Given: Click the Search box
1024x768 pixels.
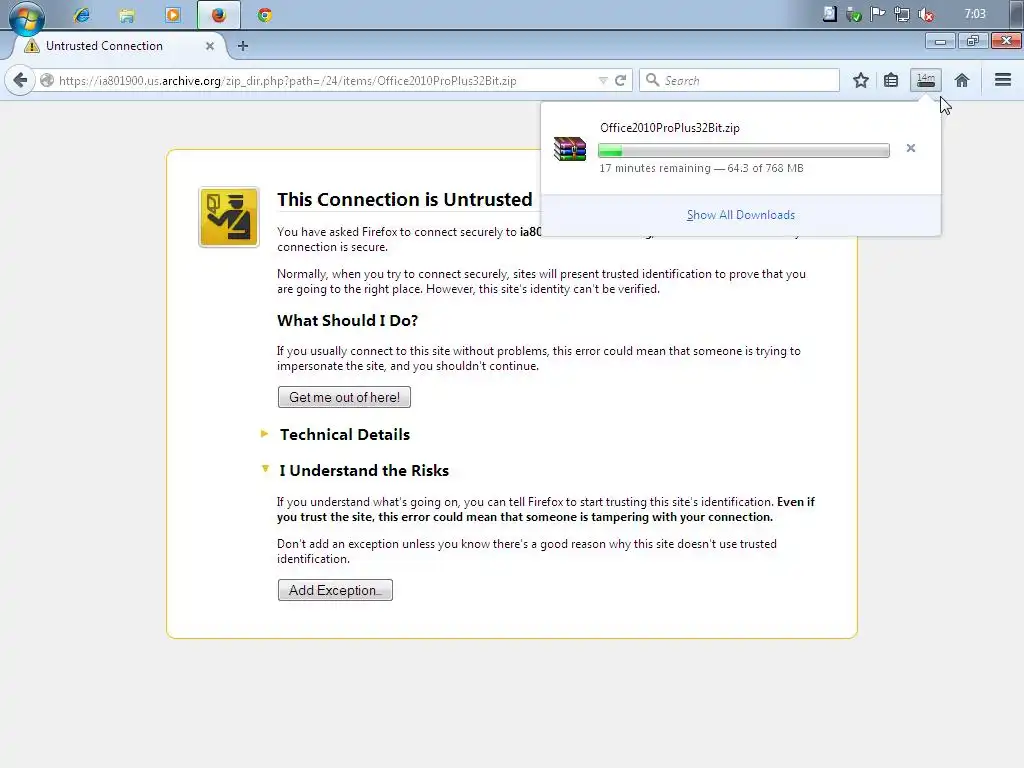Looking at the screenshot, I should coord(739,80).
